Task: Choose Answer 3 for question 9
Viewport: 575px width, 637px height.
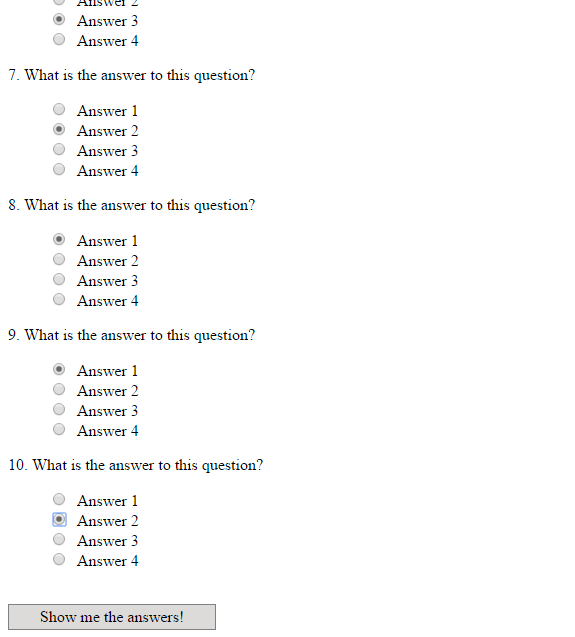Action: [59, 409]
